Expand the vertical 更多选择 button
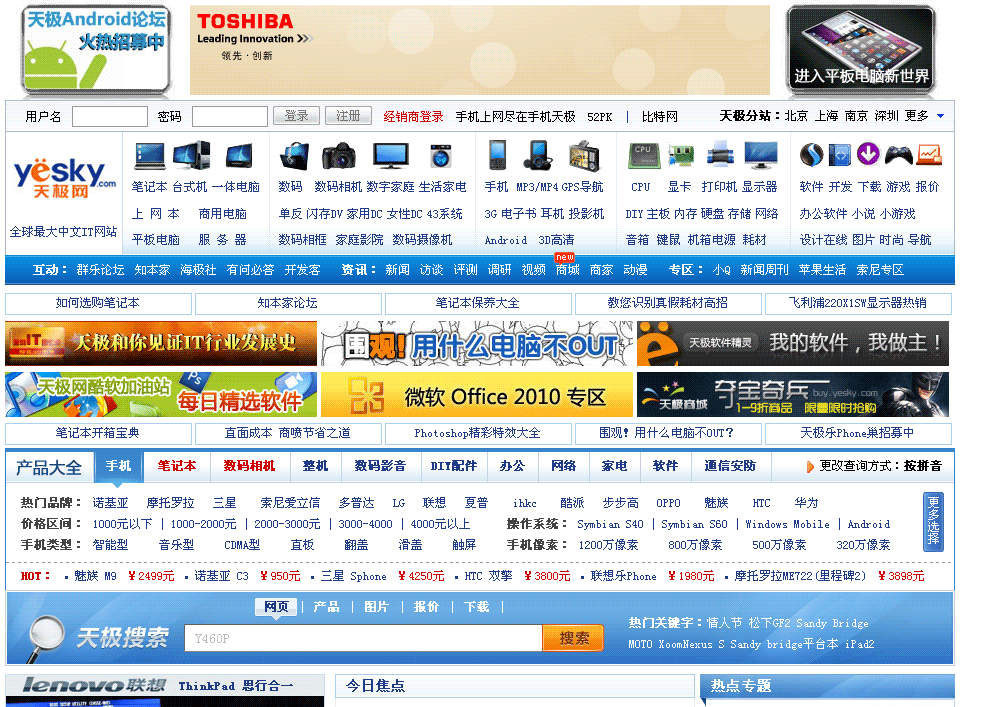The height and width of the screenshot is (707, 983). 933,521
